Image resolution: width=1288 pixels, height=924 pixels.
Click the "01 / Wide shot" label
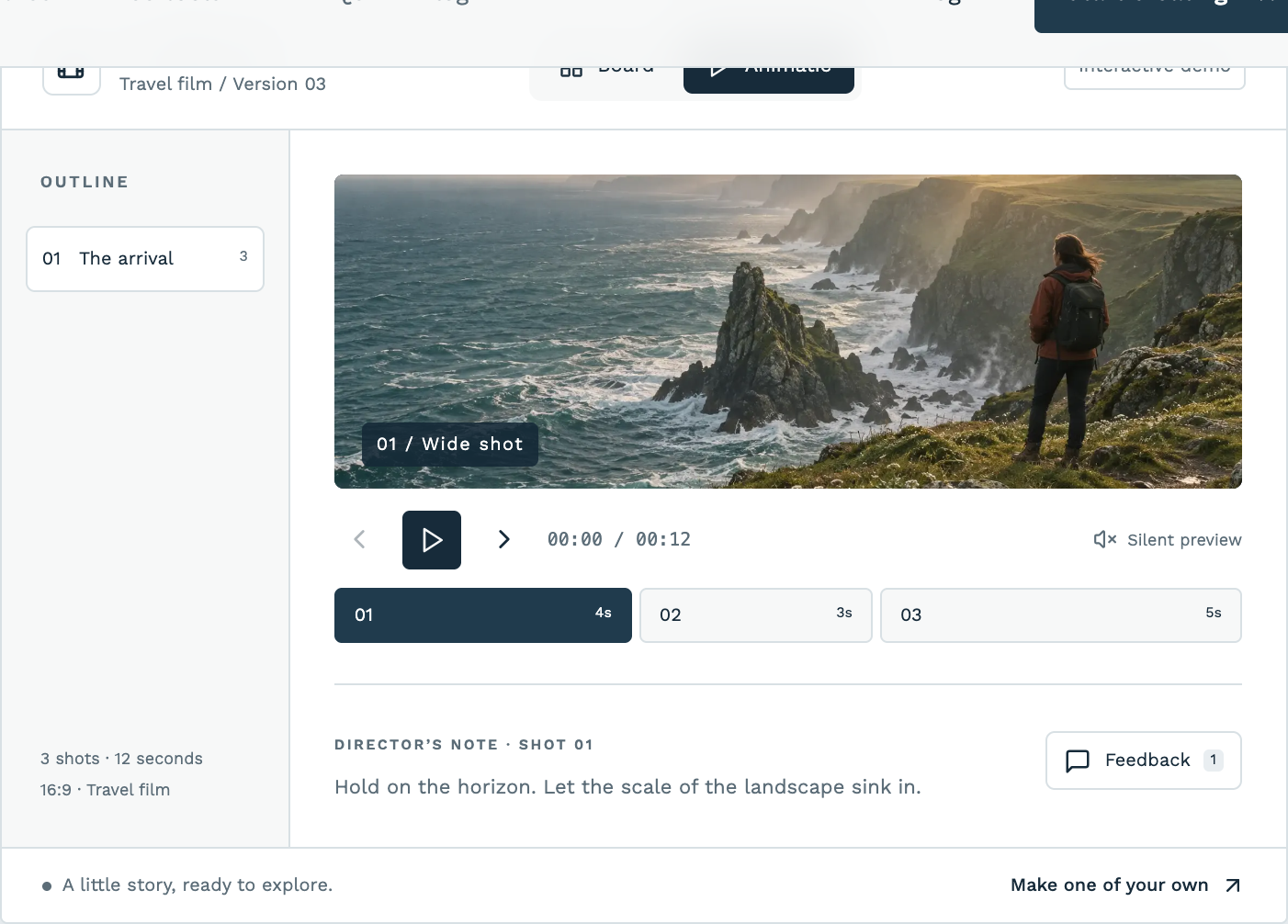point(450,445)
